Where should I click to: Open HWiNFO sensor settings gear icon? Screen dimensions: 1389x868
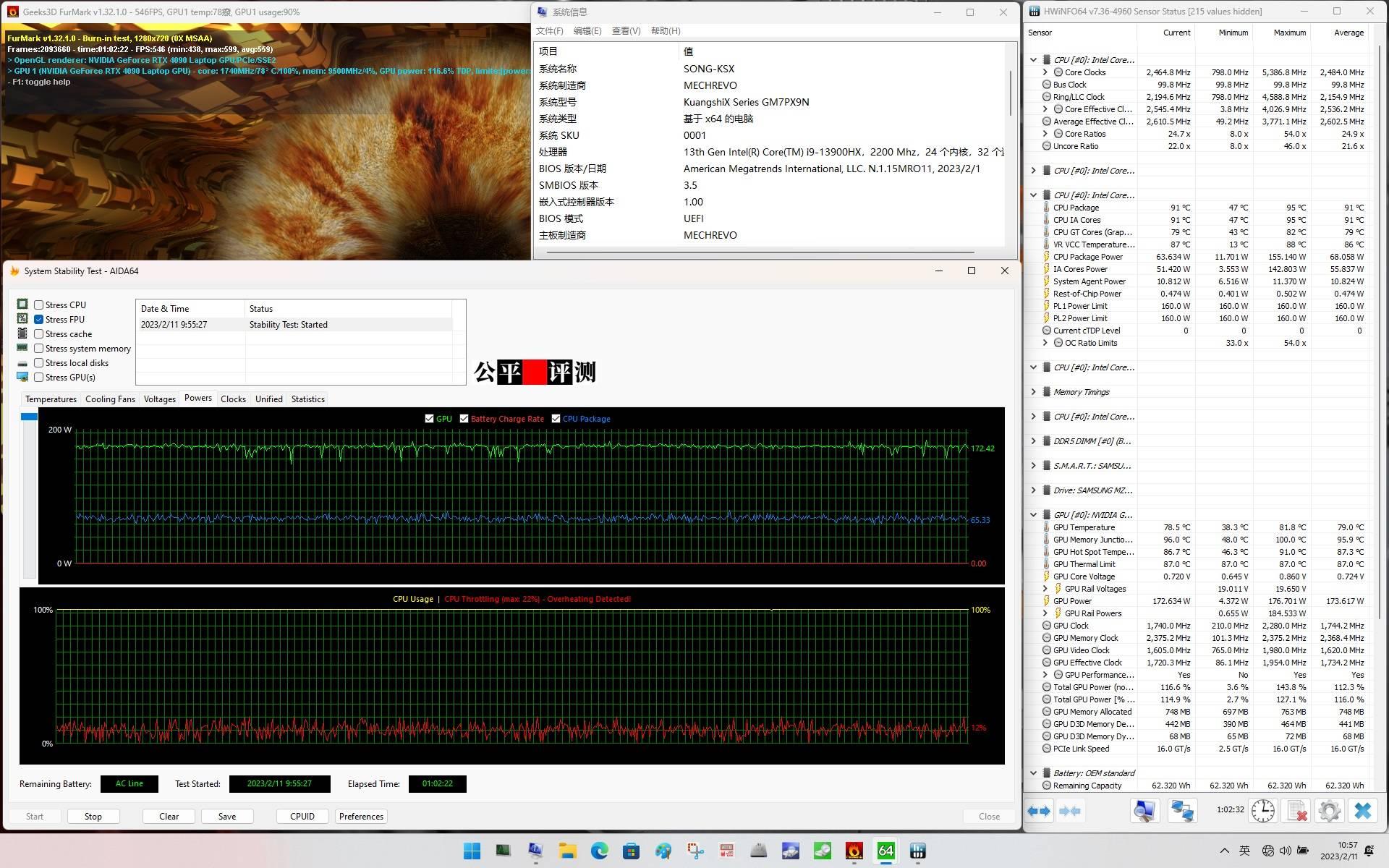click(x=1329, y=811)
